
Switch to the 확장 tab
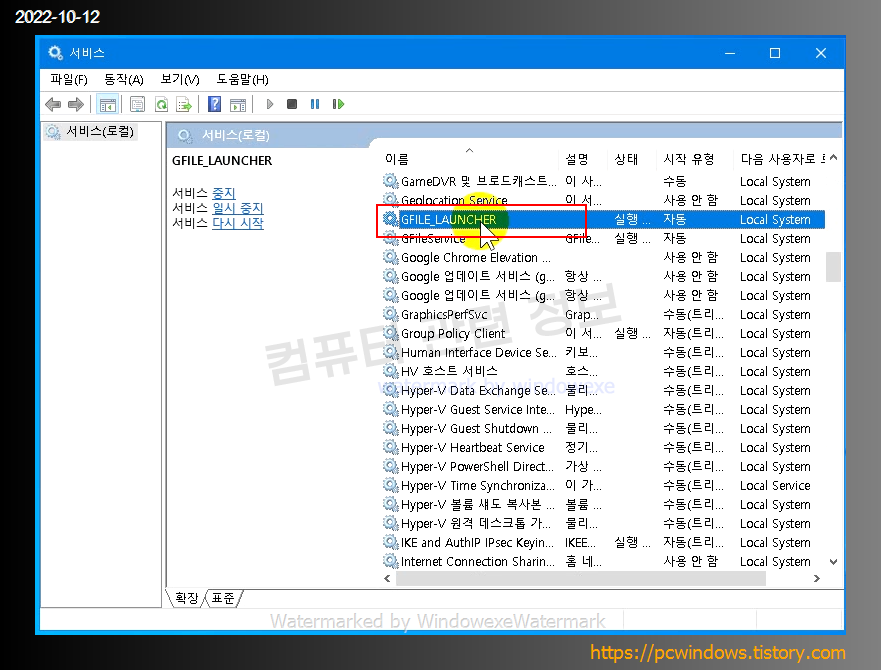pos(187,597)
